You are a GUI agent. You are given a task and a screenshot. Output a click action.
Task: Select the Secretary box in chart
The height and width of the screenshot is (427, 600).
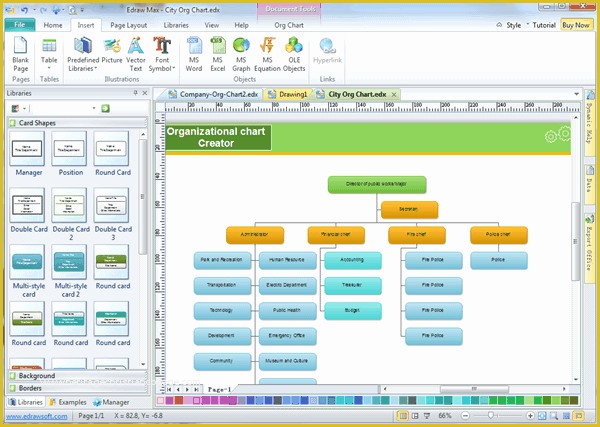pos(409,210)
